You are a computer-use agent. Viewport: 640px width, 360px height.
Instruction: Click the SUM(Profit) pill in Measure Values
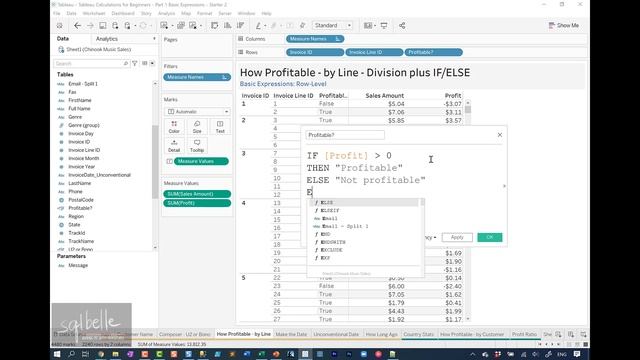(x=197, y=203)
